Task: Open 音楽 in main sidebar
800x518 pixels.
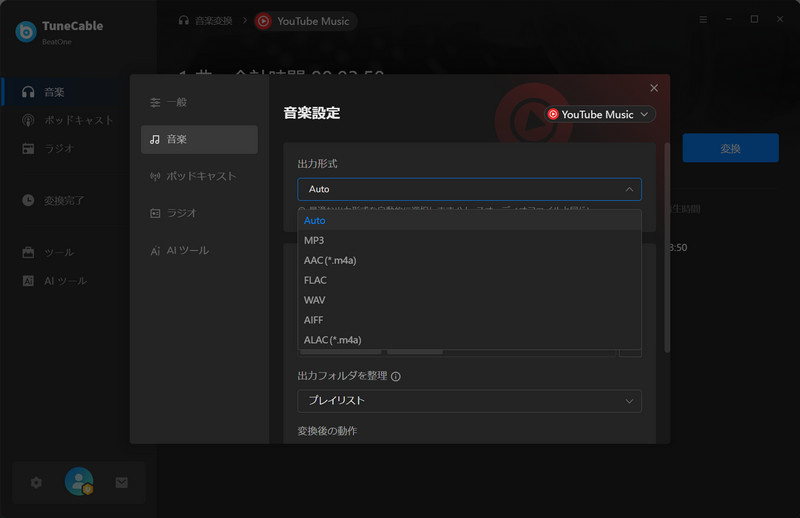Action: pyautogui.click(x=66, y=92)
